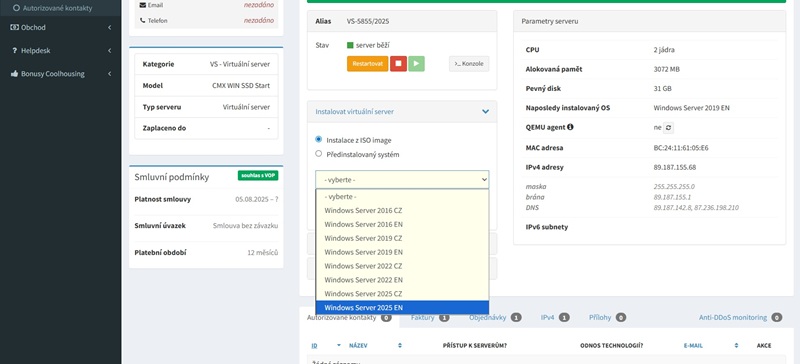Stop the server with the red button
Screen dimensions: 800x364
398,64
